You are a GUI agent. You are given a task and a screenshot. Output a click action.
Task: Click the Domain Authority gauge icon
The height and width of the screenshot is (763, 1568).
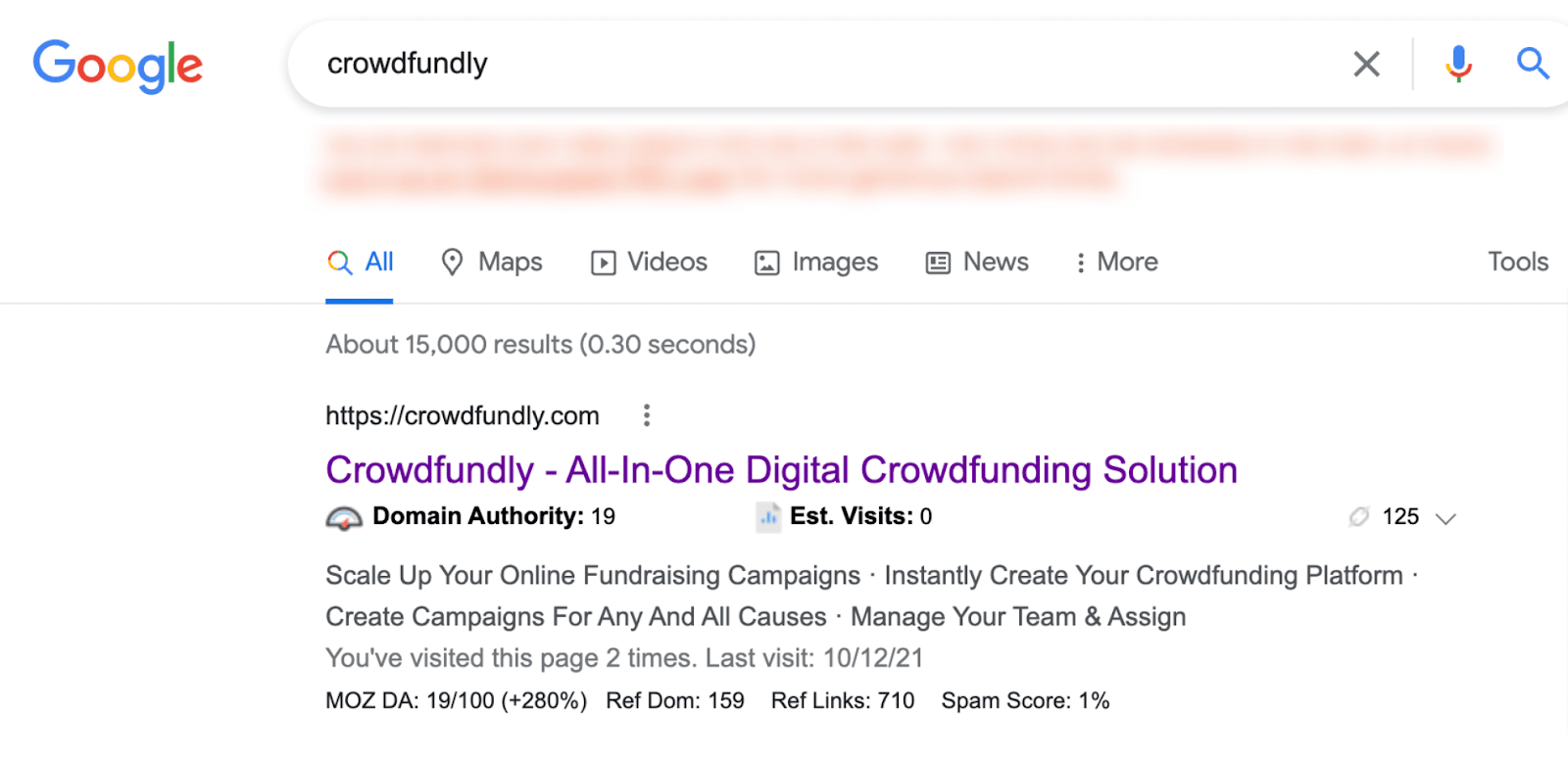click(x=344, y=515)
